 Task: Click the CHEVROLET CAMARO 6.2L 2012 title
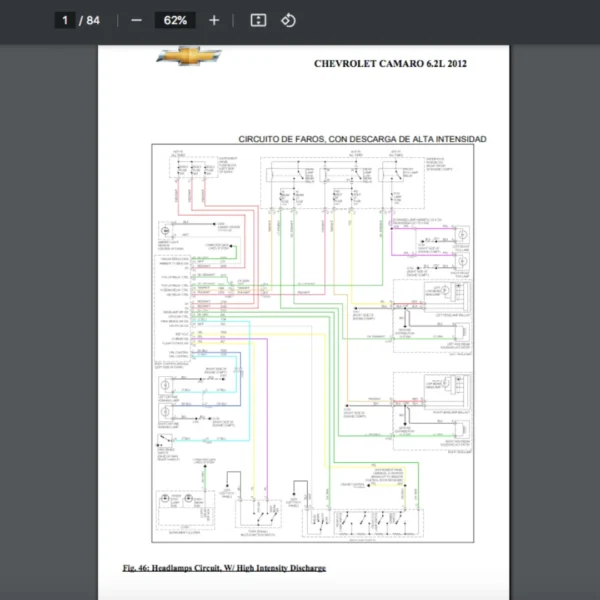point(390,63)
